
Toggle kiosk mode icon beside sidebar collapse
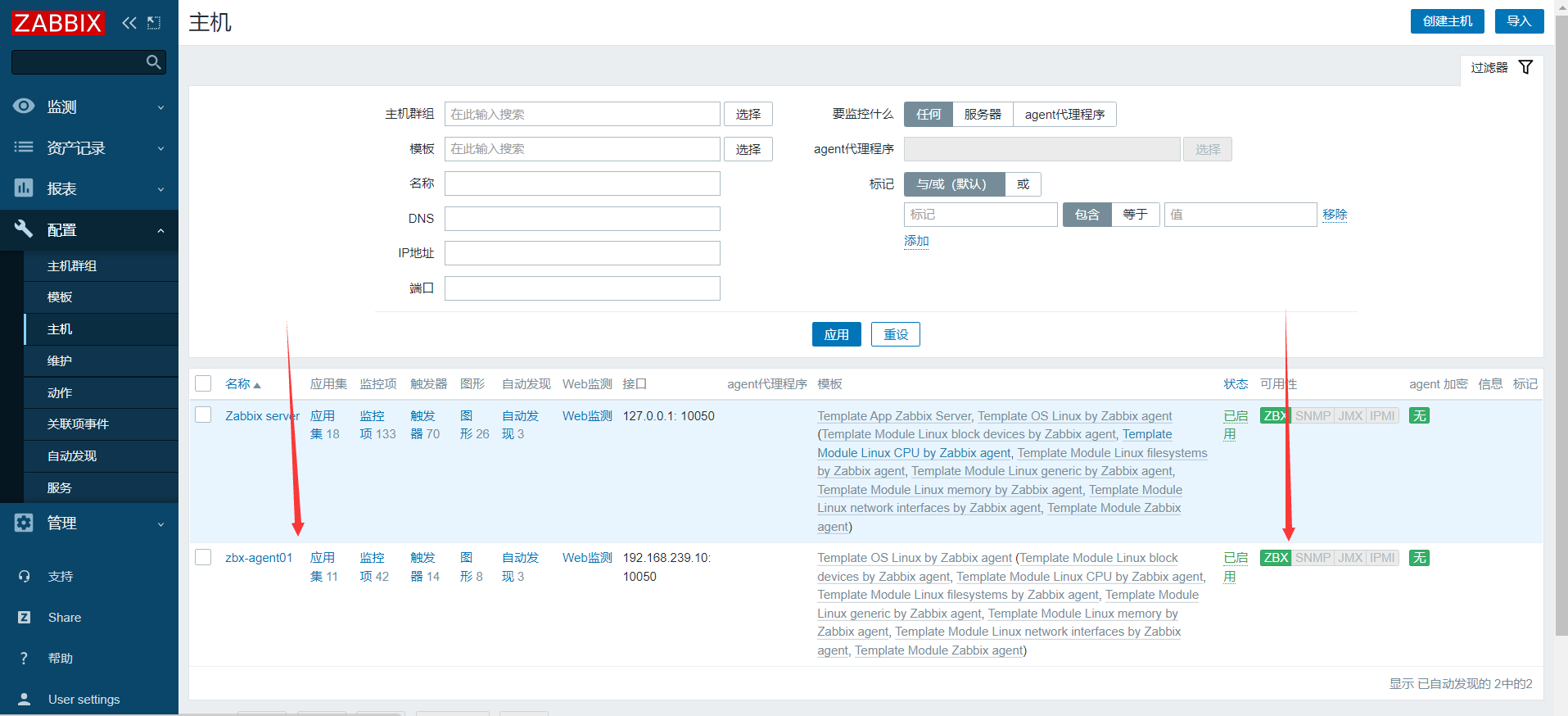pos(154,23)
